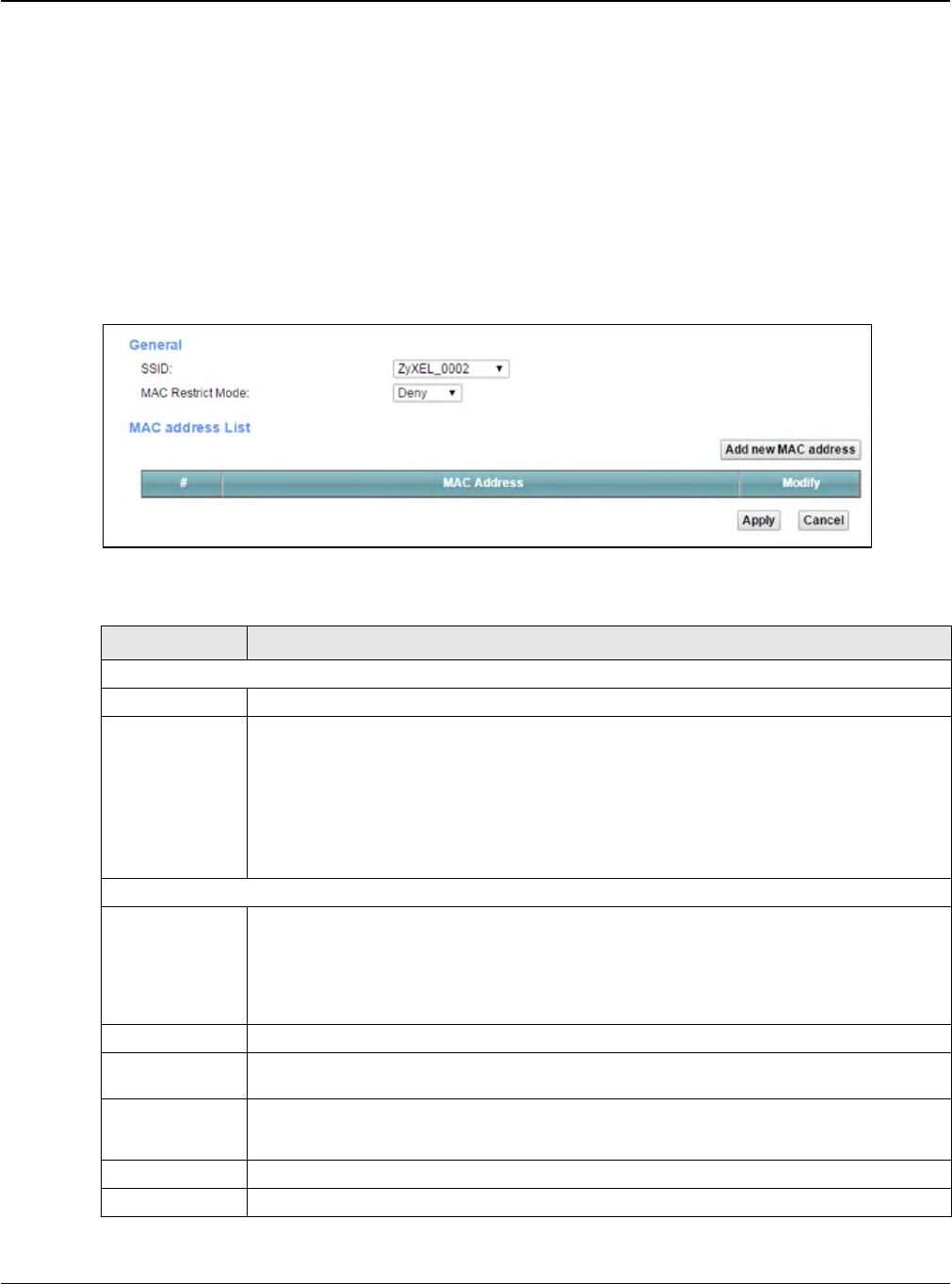Select the Modify column header

[800, 483]
